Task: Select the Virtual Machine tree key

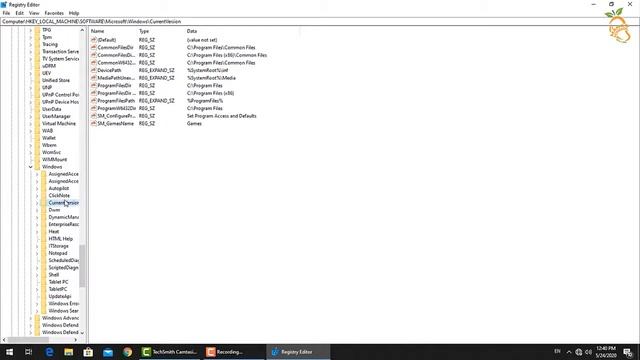Action: (59, 124)
